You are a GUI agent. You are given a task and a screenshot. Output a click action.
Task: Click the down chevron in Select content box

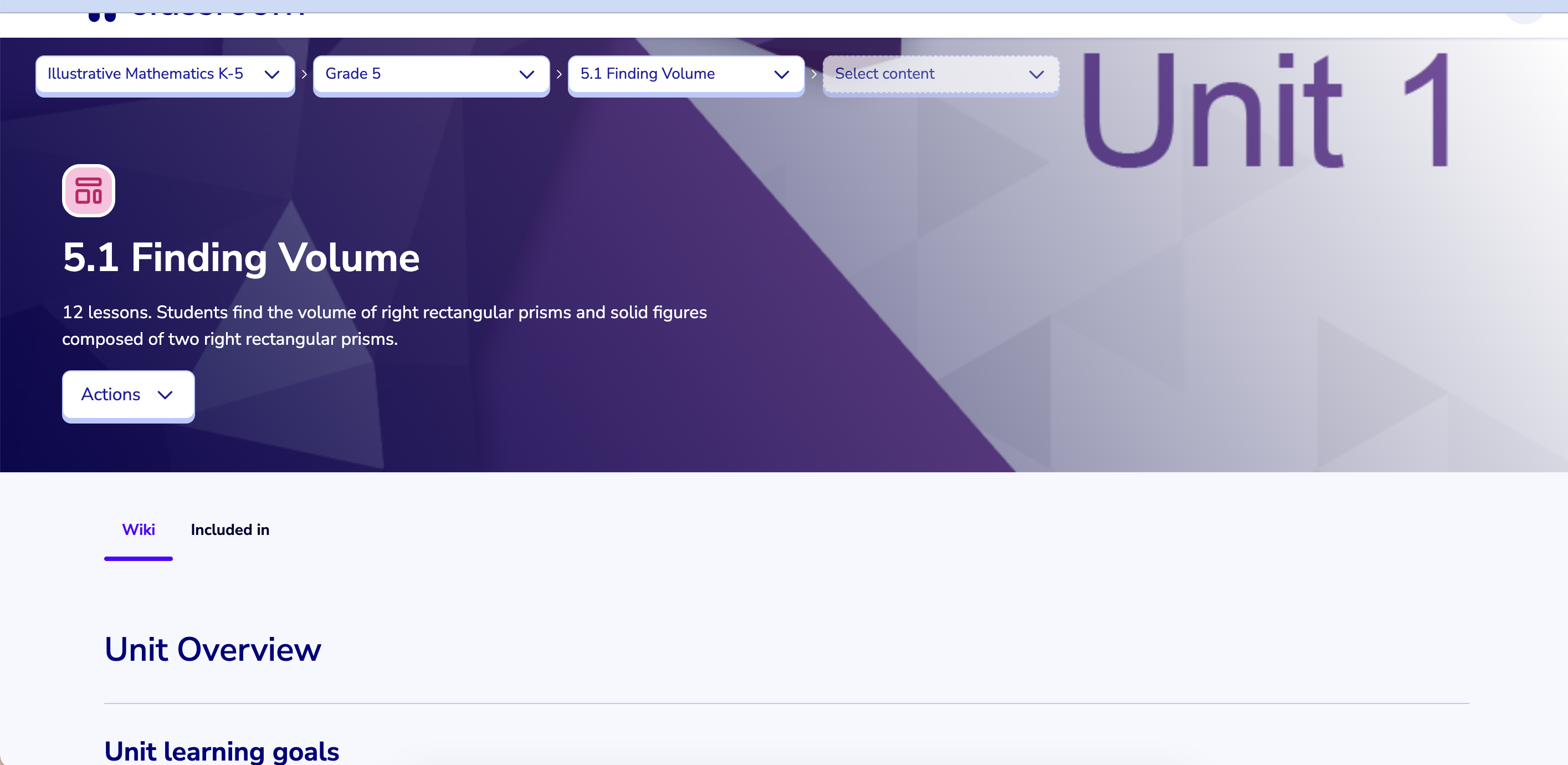pyautogui.click(x=1036, y=74)
